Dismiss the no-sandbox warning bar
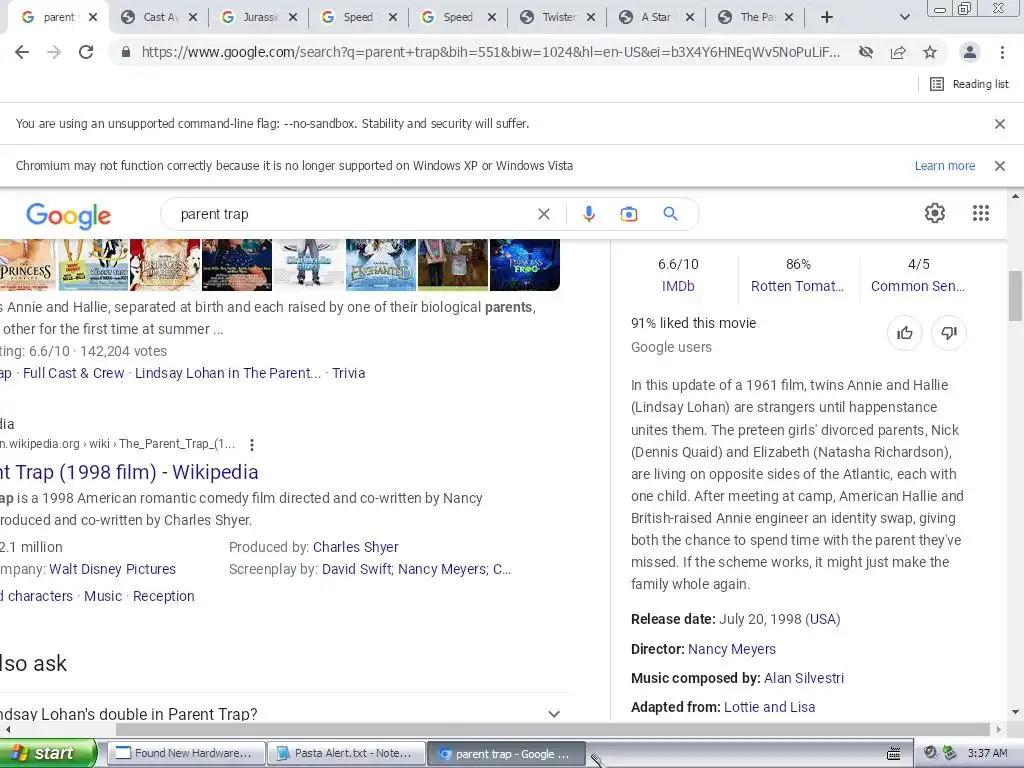This screenshot has width=1024, height=768. (x=999, y=123)
